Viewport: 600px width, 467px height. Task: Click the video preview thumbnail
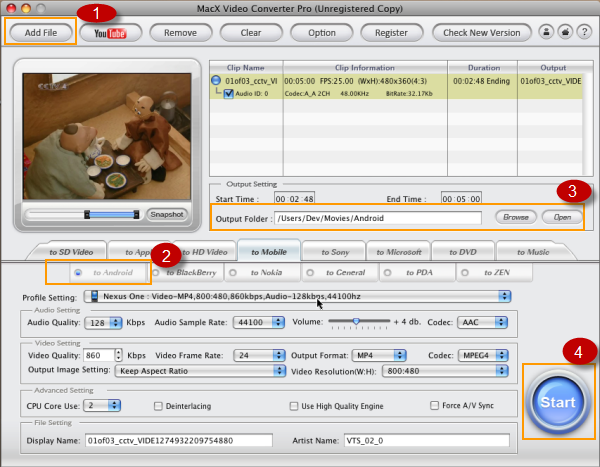[x=107, y=136]
